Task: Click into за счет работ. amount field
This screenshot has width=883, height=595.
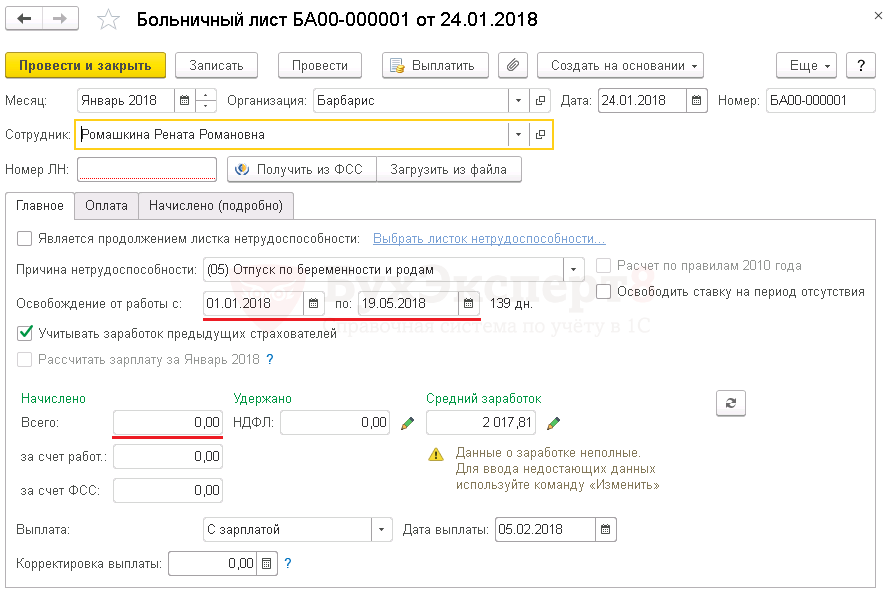Action: pyautogui.click(x=168, y=457)
